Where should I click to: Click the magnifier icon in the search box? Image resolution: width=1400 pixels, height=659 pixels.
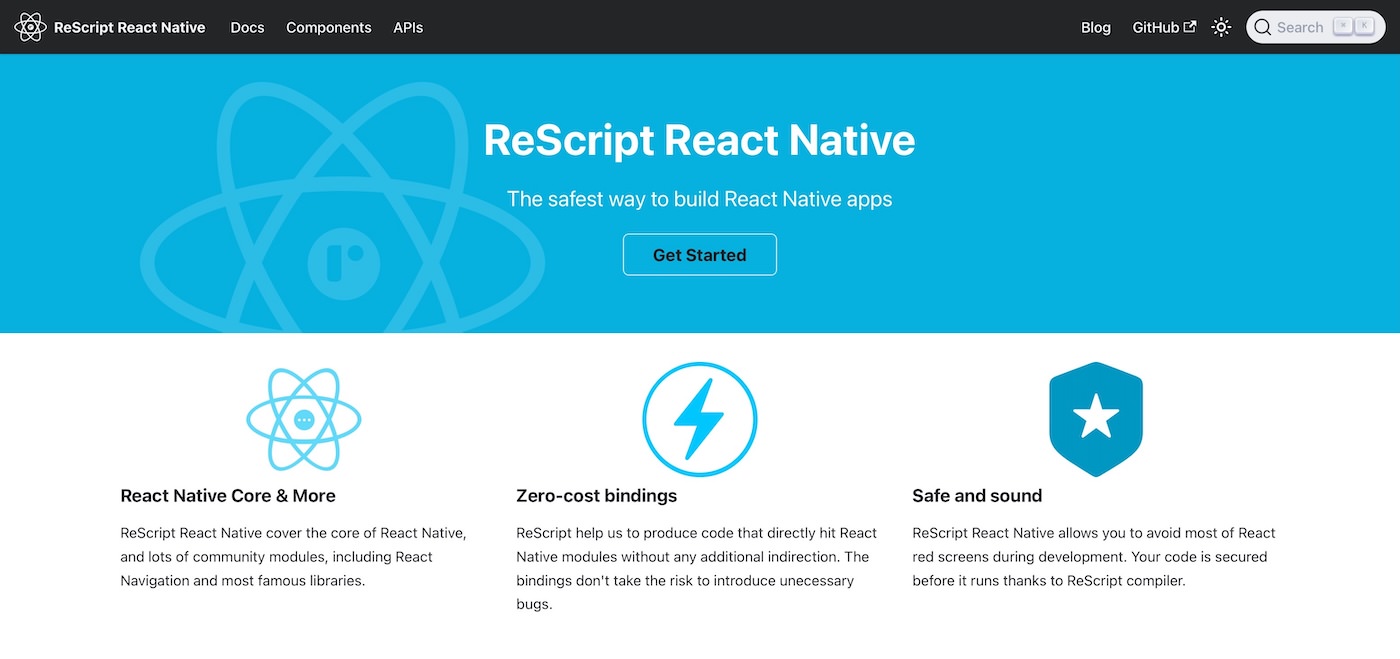(x=1263, y=27)
